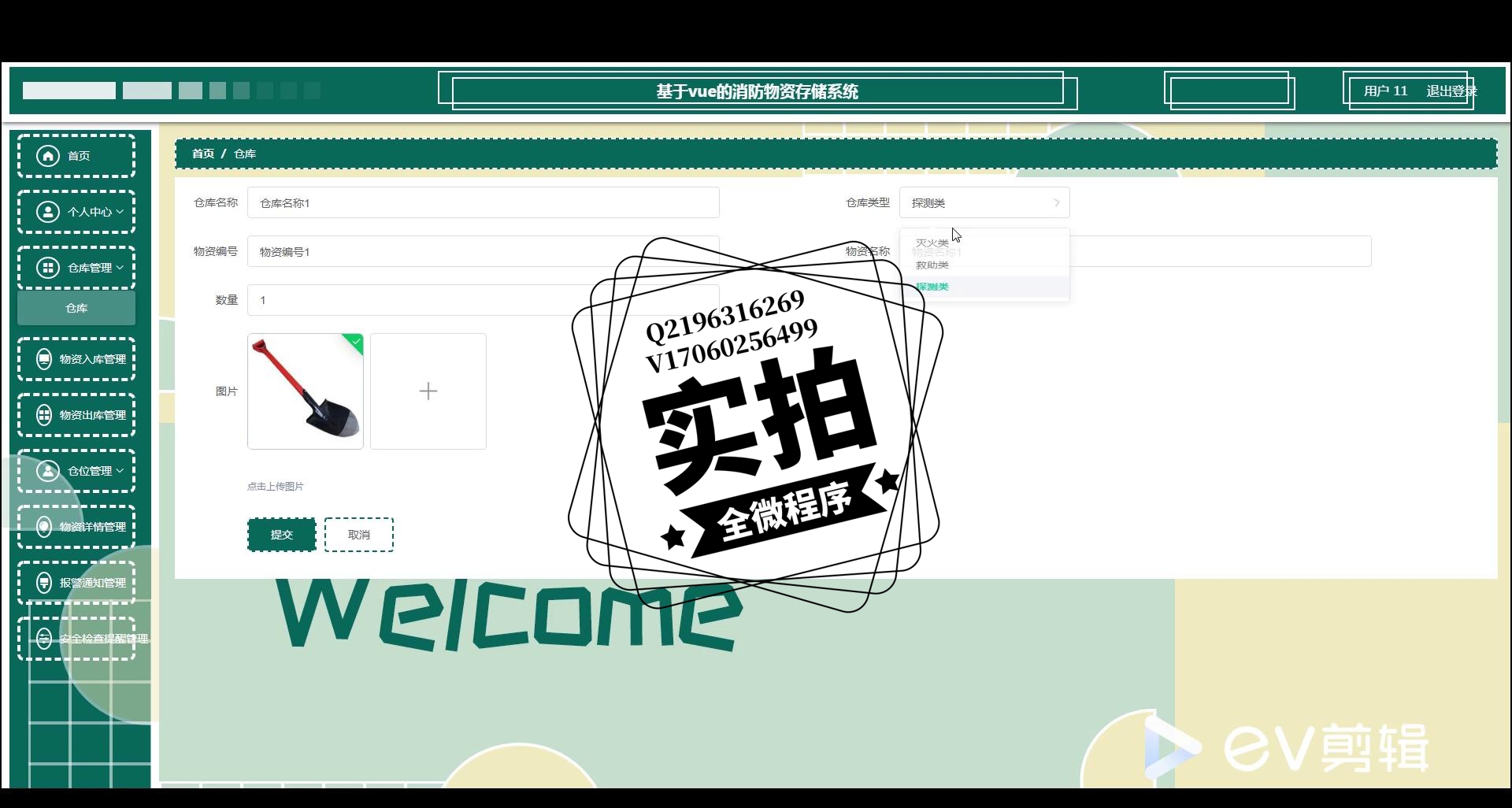Expand the 个人中心 menu chevron
This screenshot has height=808, width=1512.
[x=120, y=212]
